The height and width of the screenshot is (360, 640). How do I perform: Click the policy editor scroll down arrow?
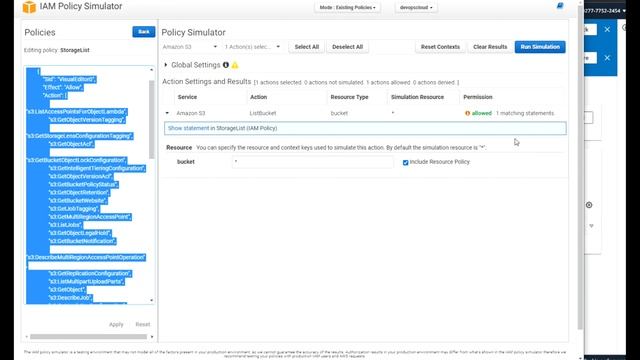point(152,300)
